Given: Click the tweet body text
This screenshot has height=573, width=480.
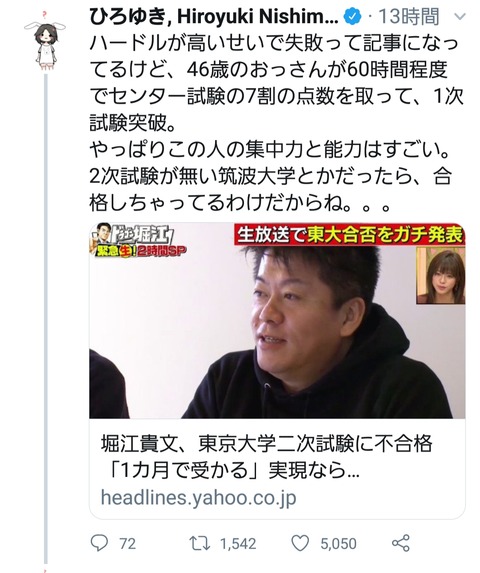Looking at the screenshot, I should [277, 123].
